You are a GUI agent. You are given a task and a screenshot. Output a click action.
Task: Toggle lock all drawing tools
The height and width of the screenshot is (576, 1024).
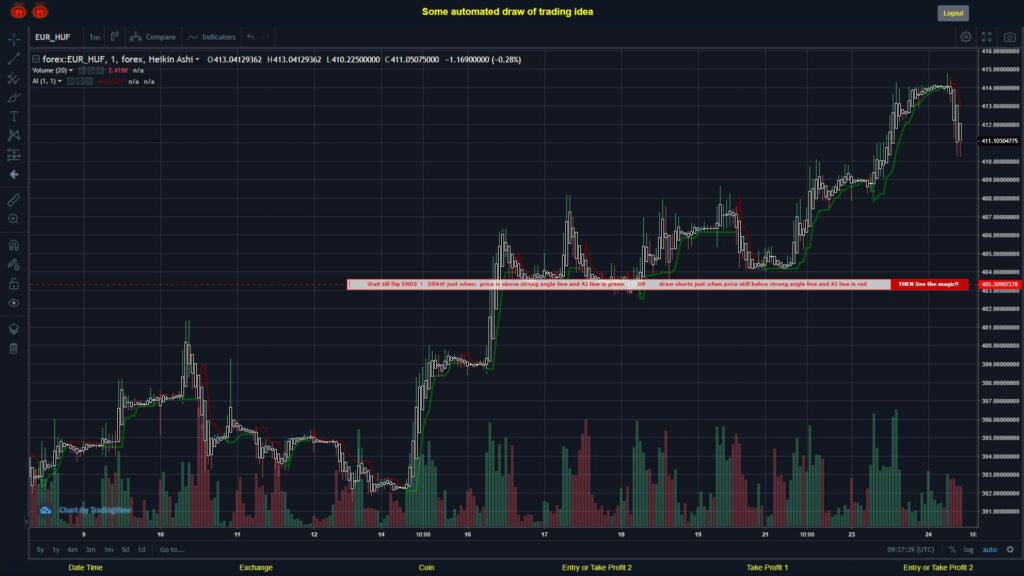14,283
